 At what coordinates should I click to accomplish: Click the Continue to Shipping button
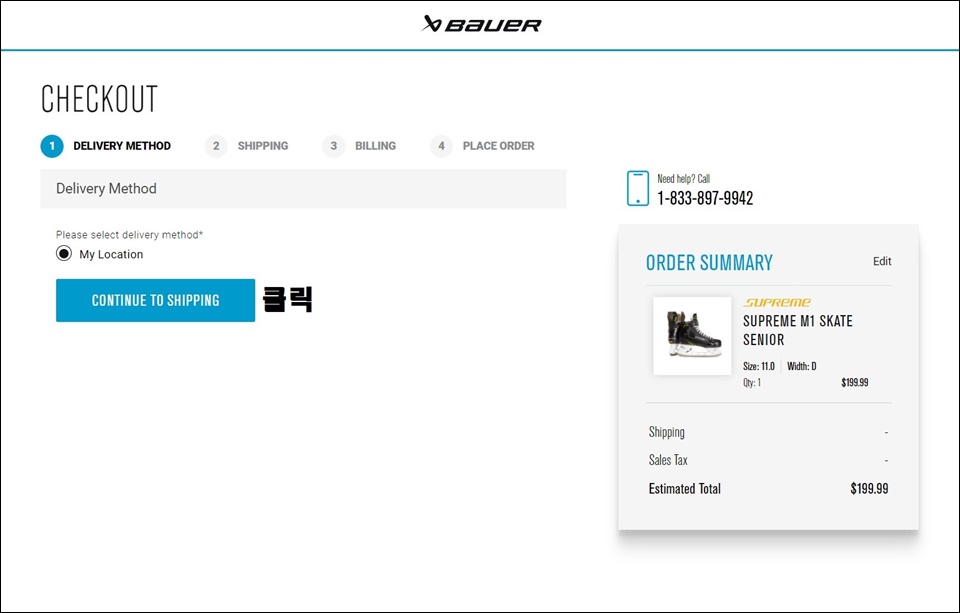point(156,300)
